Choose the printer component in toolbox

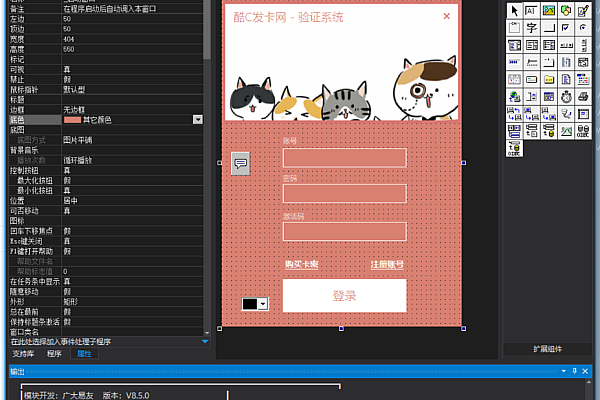(583, 96)
